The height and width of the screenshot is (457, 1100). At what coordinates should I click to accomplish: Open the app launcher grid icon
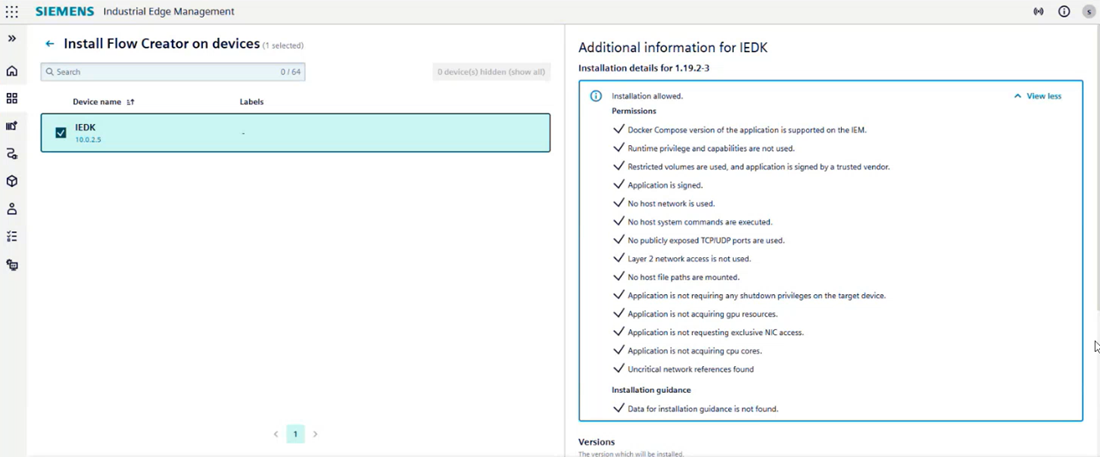pos(12,12)
